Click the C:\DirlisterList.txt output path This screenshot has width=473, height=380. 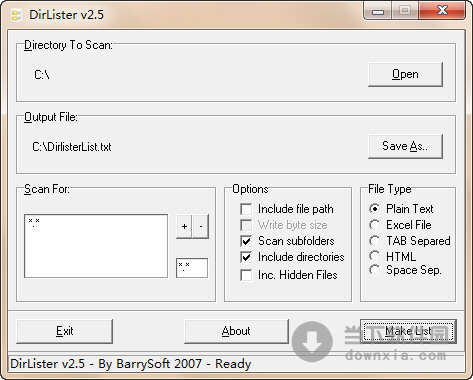coord(72,147)
